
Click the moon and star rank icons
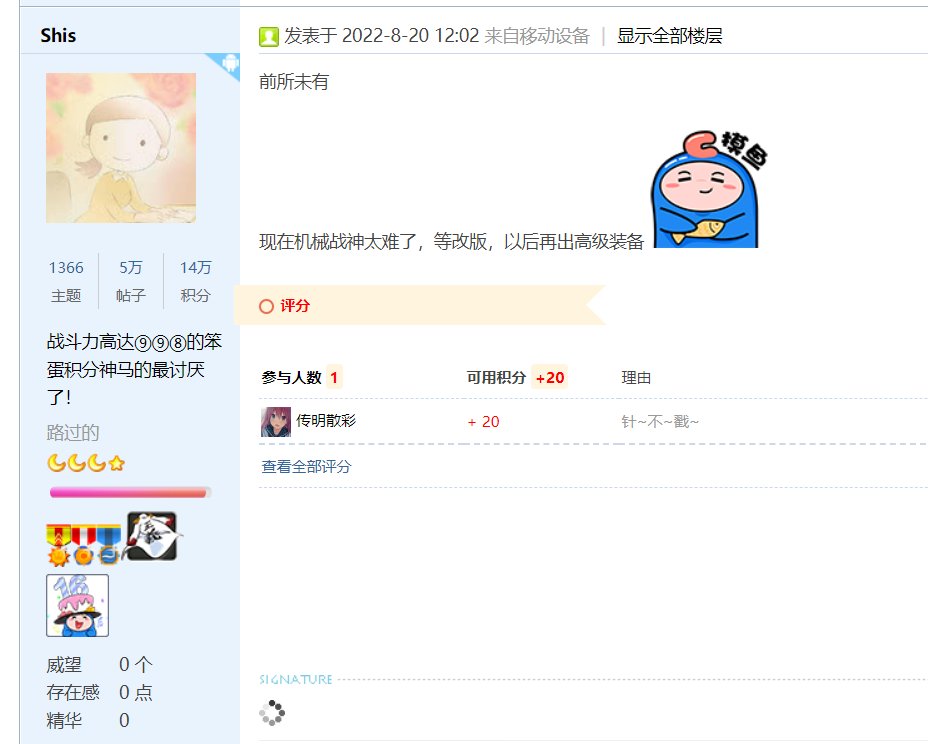[x=86, y=463]
